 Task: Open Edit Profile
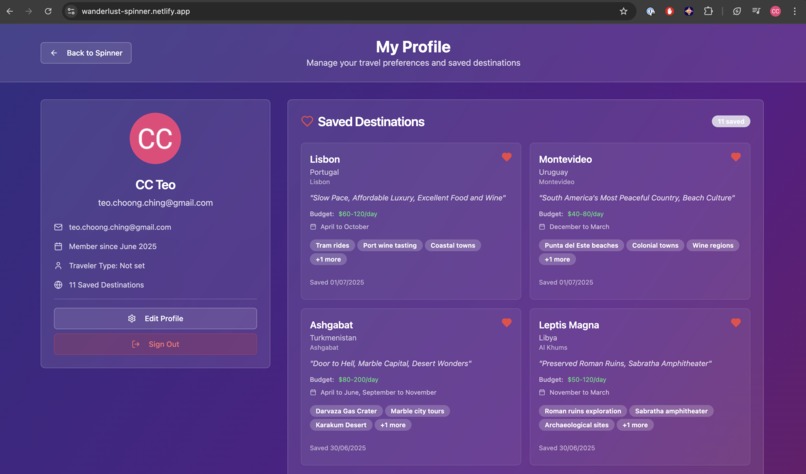tap(155, 318)
